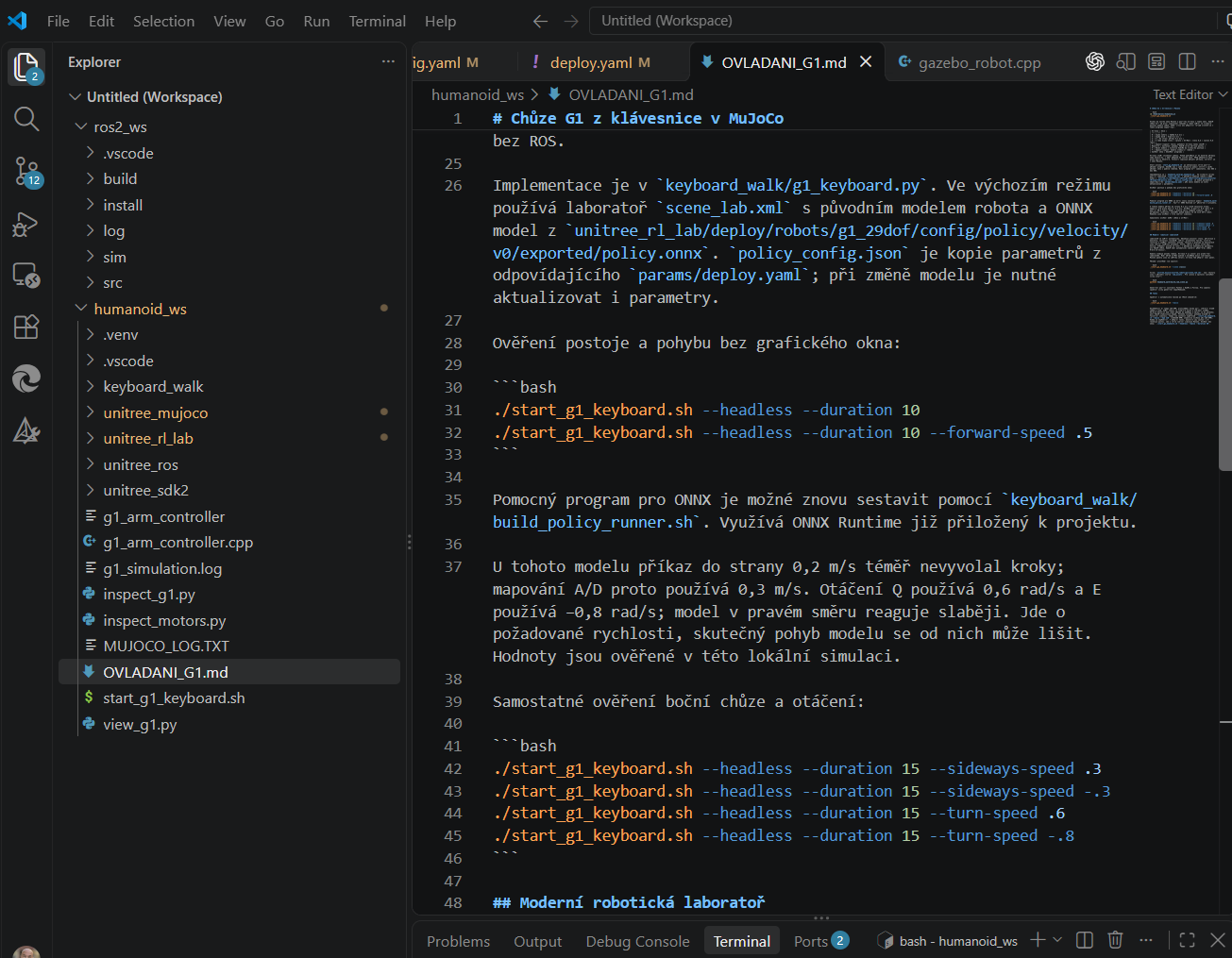Create a new terminal with plus icon
Image resolution: width=1232 pixels, height=958 pixels.
click(x=1038, y=940)
